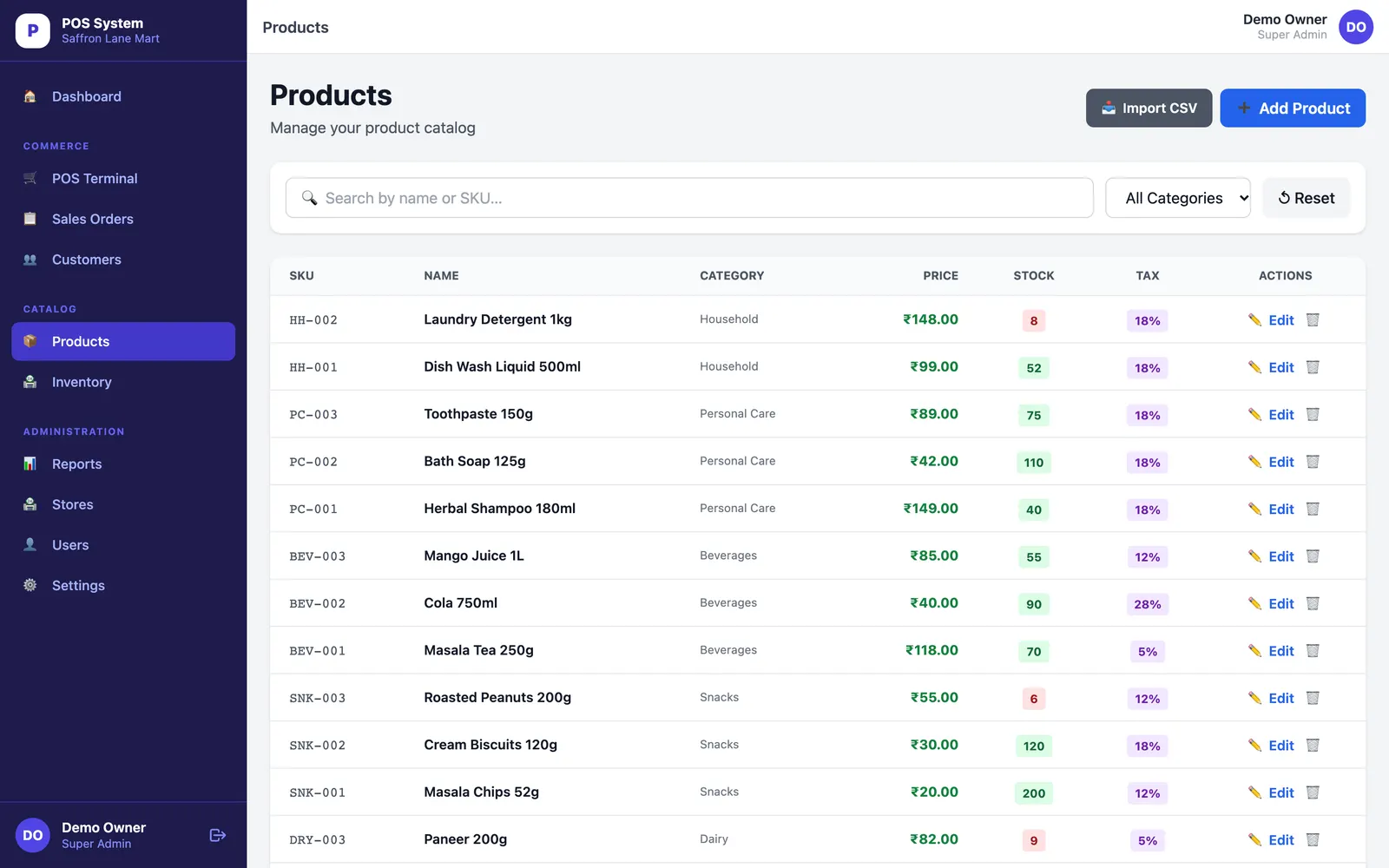Reset the product filters
Screen dimensions: 1389x868
point(1306,198)
